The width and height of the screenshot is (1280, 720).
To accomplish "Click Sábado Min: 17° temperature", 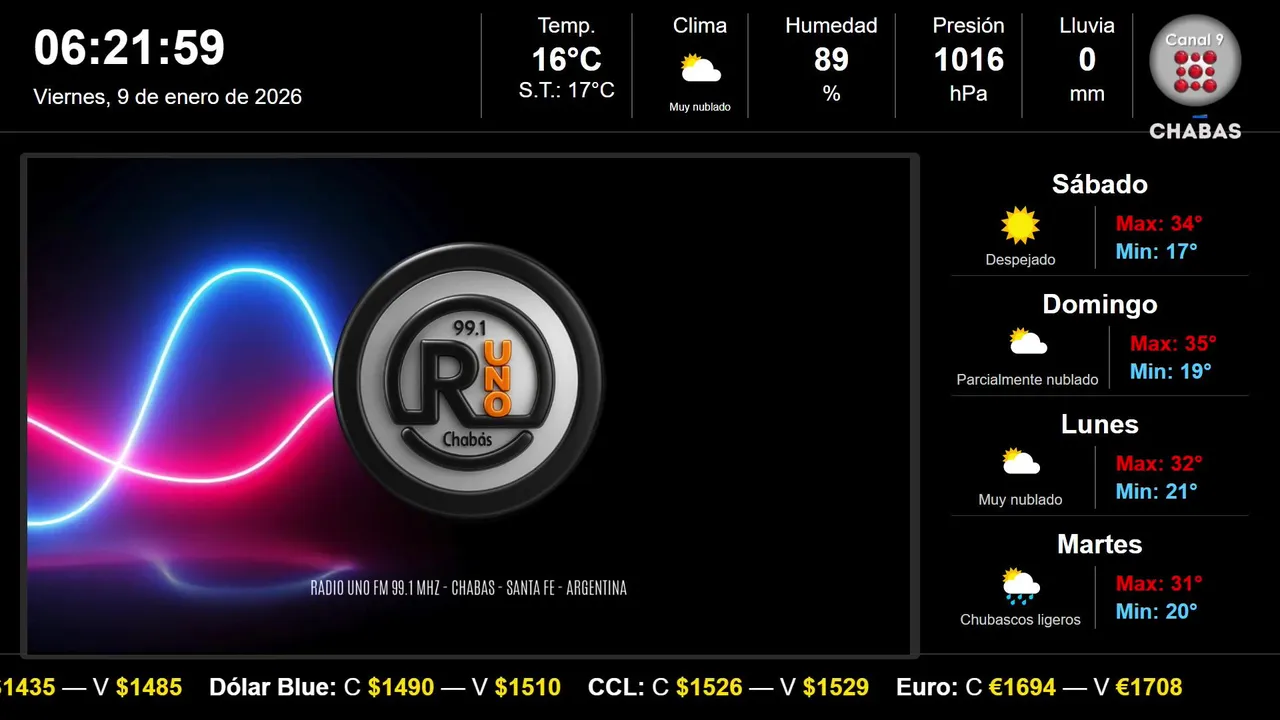I will pyautogui.click(x=1156, y=251).
